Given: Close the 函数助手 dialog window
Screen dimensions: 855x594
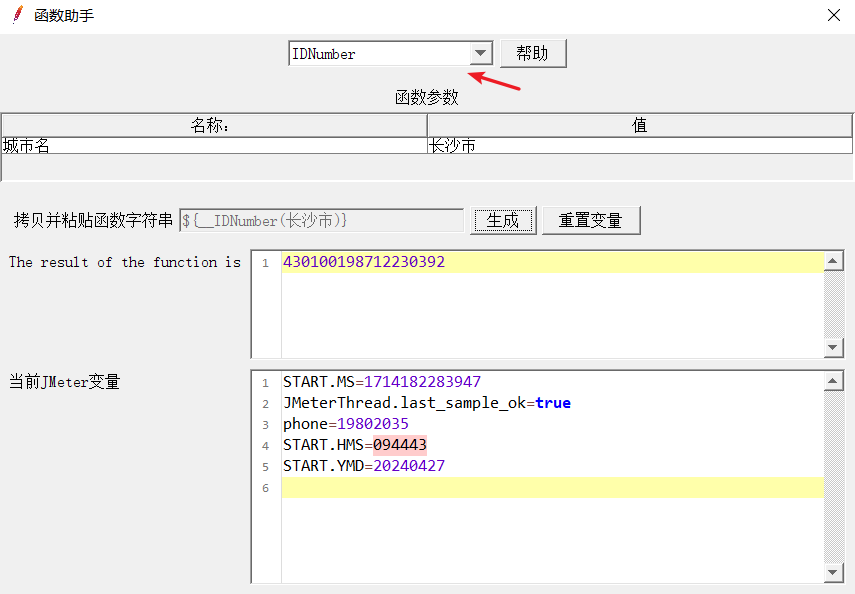Looking at the screenshot, I should coord(833,15).
